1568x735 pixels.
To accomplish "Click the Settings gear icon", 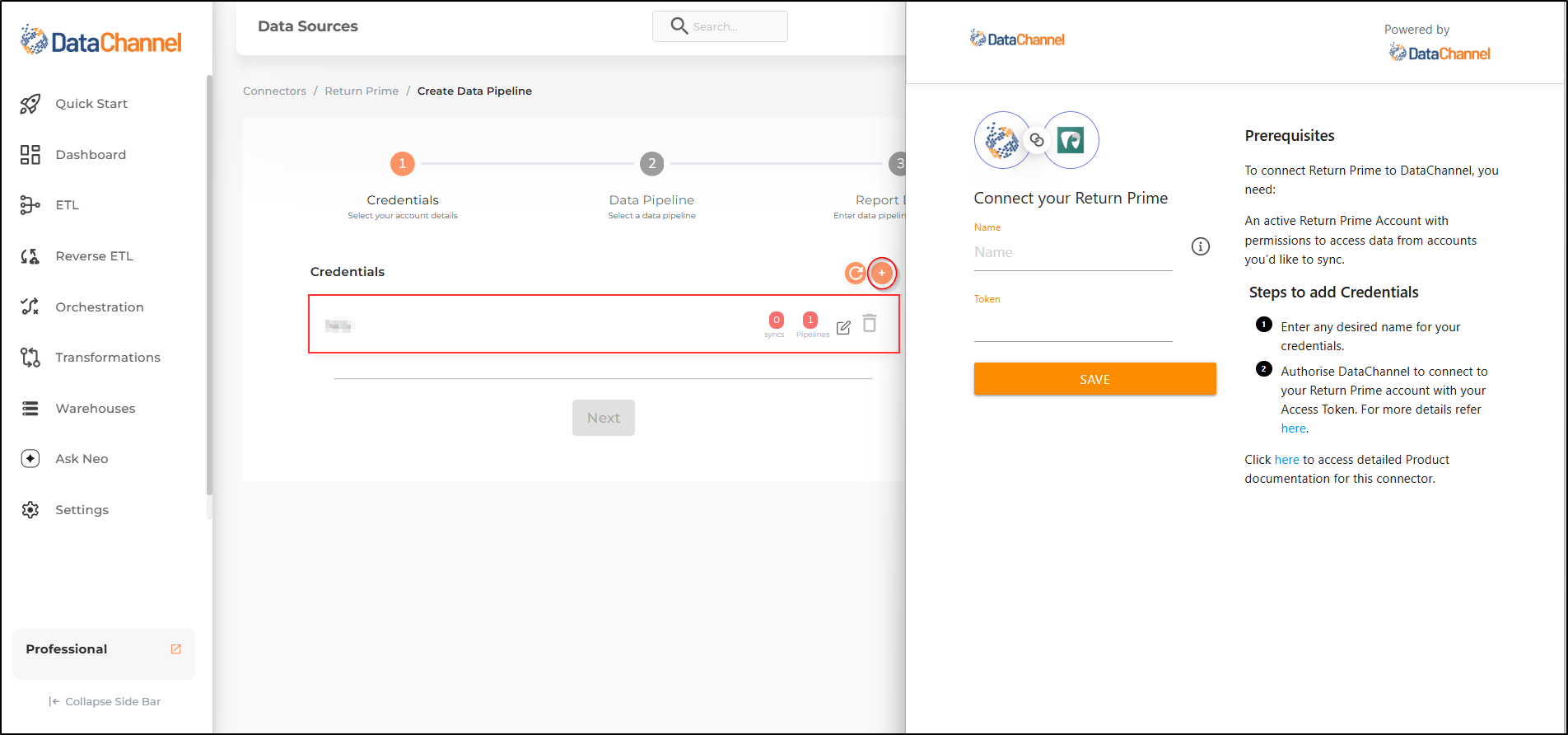I will click(x=30, y=510).
